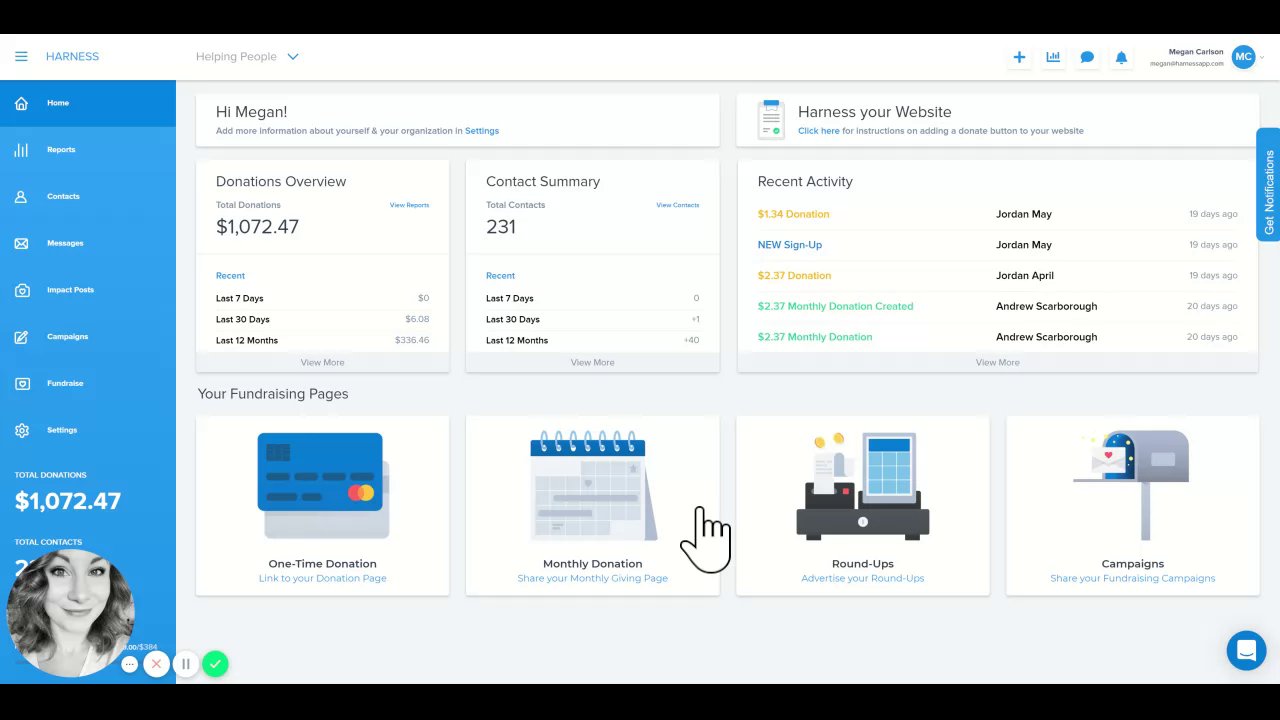Click the webcam presenter video bubble
1280x720 pixels.
pyautogui.click(x=70, y=613)
